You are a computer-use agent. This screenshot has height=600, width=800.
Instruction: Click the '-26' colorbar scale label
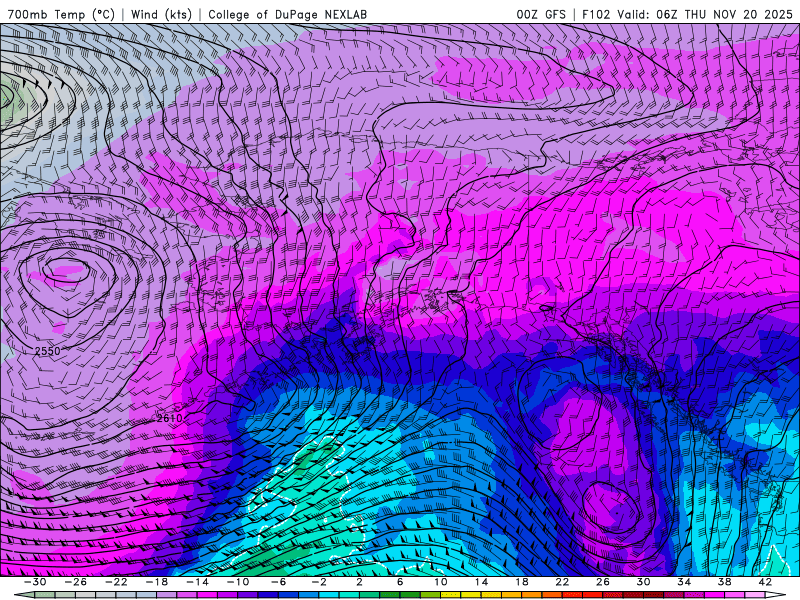click(x=76, y=582)
